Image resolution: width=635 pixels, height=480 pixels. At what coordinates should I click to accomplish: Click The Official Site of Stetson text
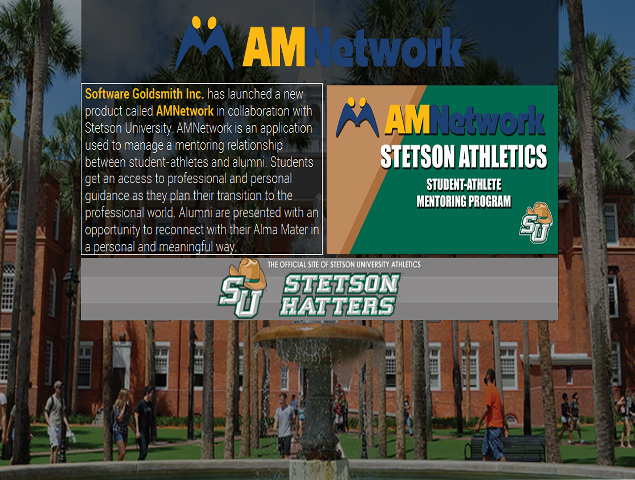[x=343, y=264]
